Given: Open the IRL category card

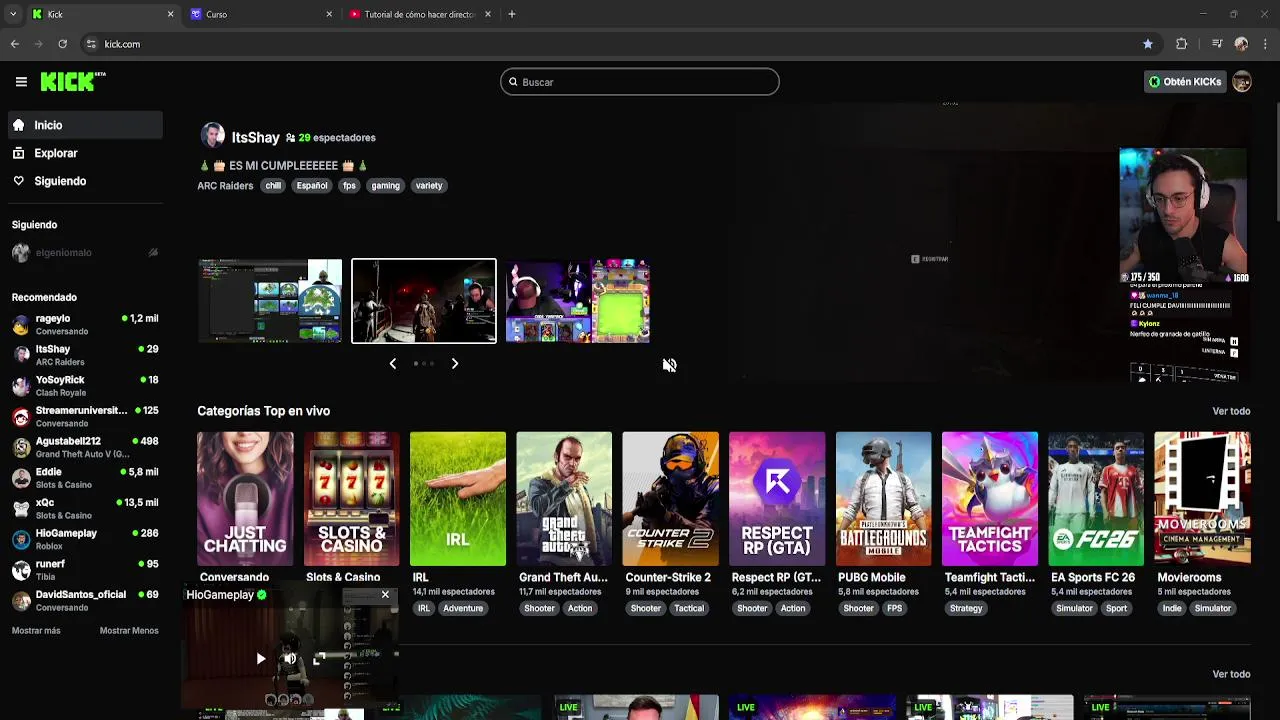Looking at the screenshot, I should pos(458,499).
